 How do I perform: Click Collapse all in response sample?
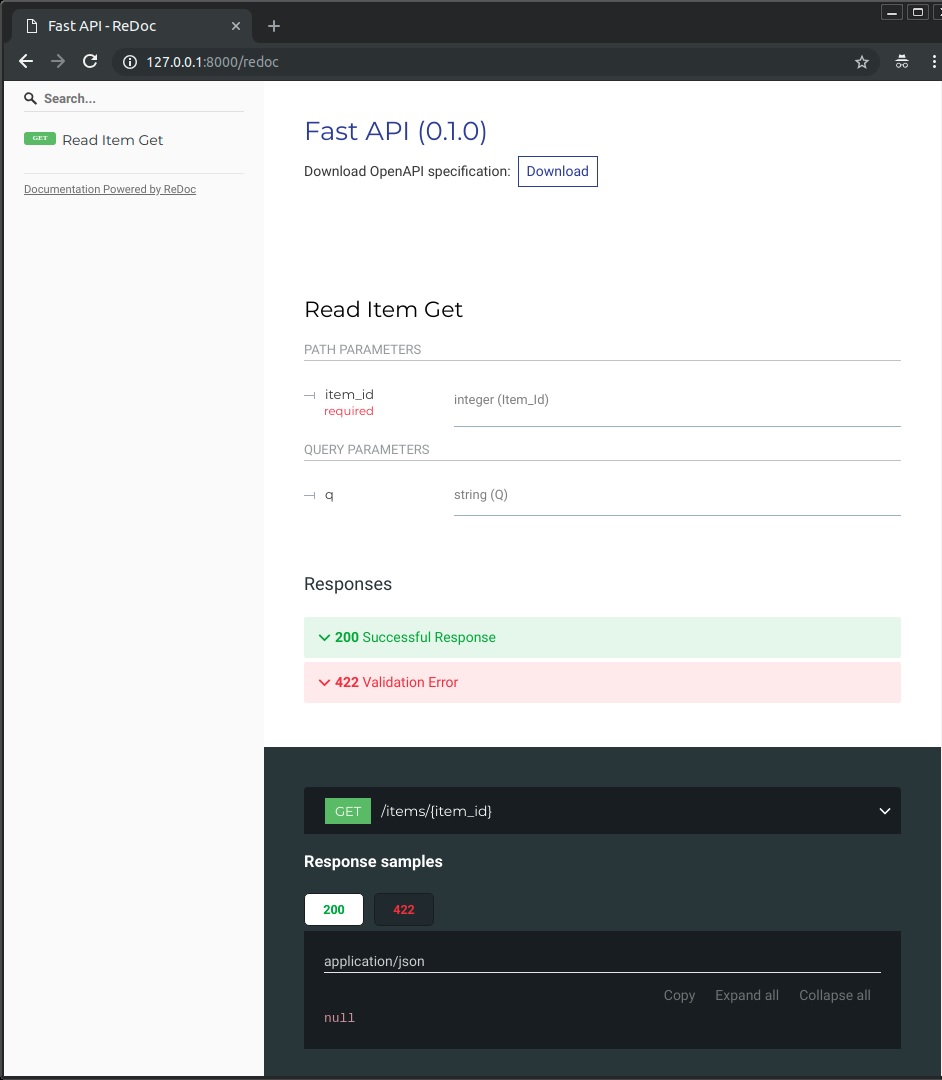pyautogui.click(x=834, y=995)
